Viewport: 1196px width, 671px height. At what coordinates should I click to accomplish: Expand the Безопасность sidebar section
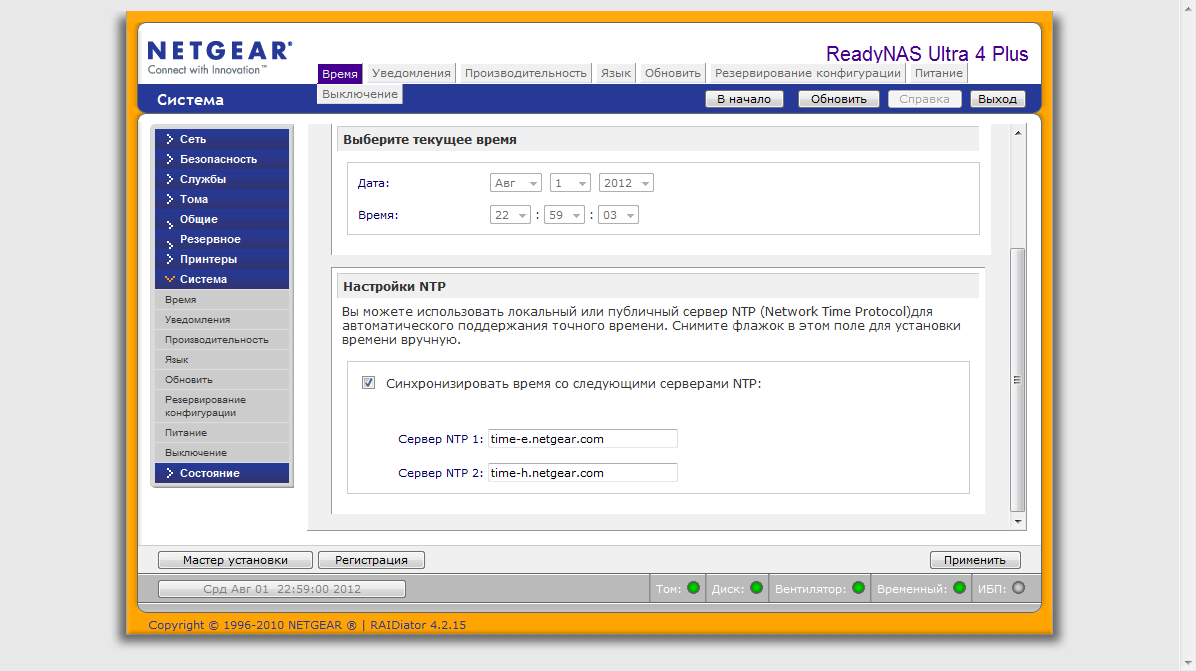click(222, 159)
